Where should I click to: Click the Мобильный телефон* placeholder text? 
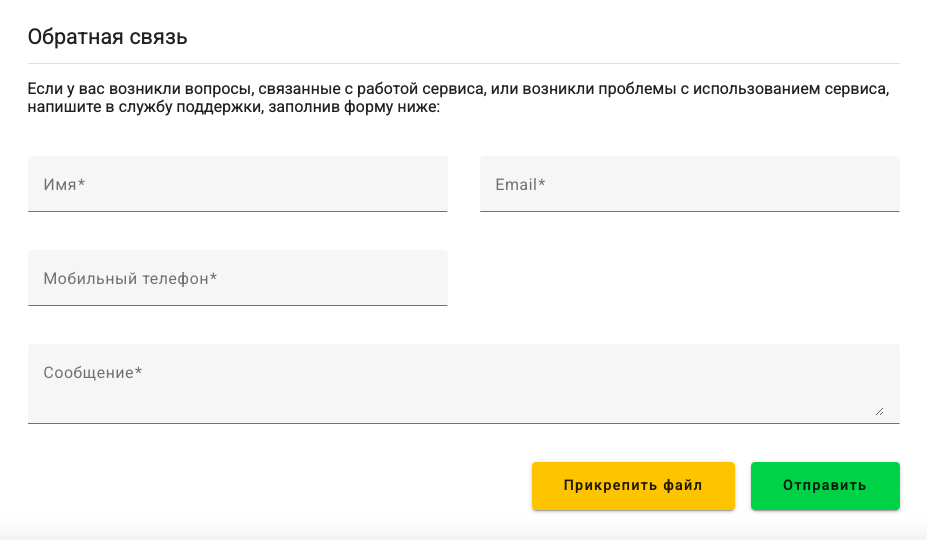click(x=130, y=279)
